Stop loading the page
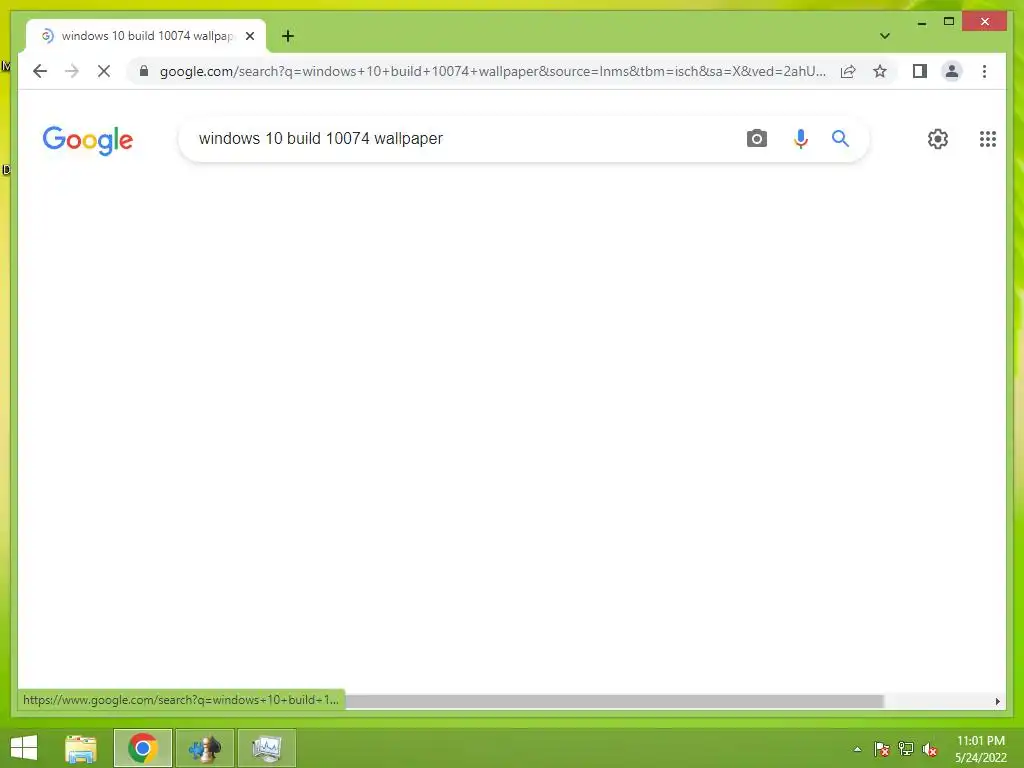The width and height of the screenshot is (1024, 768). [104, 71]
